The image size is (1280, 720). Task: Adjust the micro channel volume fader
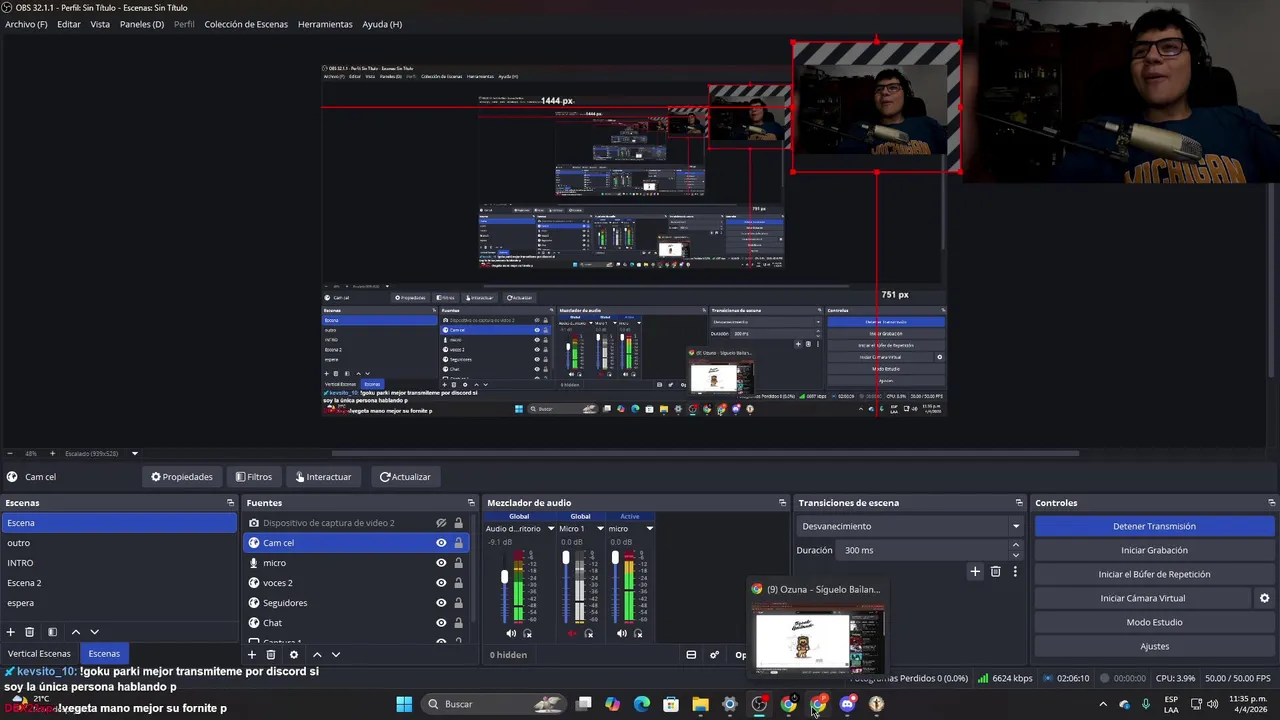(615, 558)
